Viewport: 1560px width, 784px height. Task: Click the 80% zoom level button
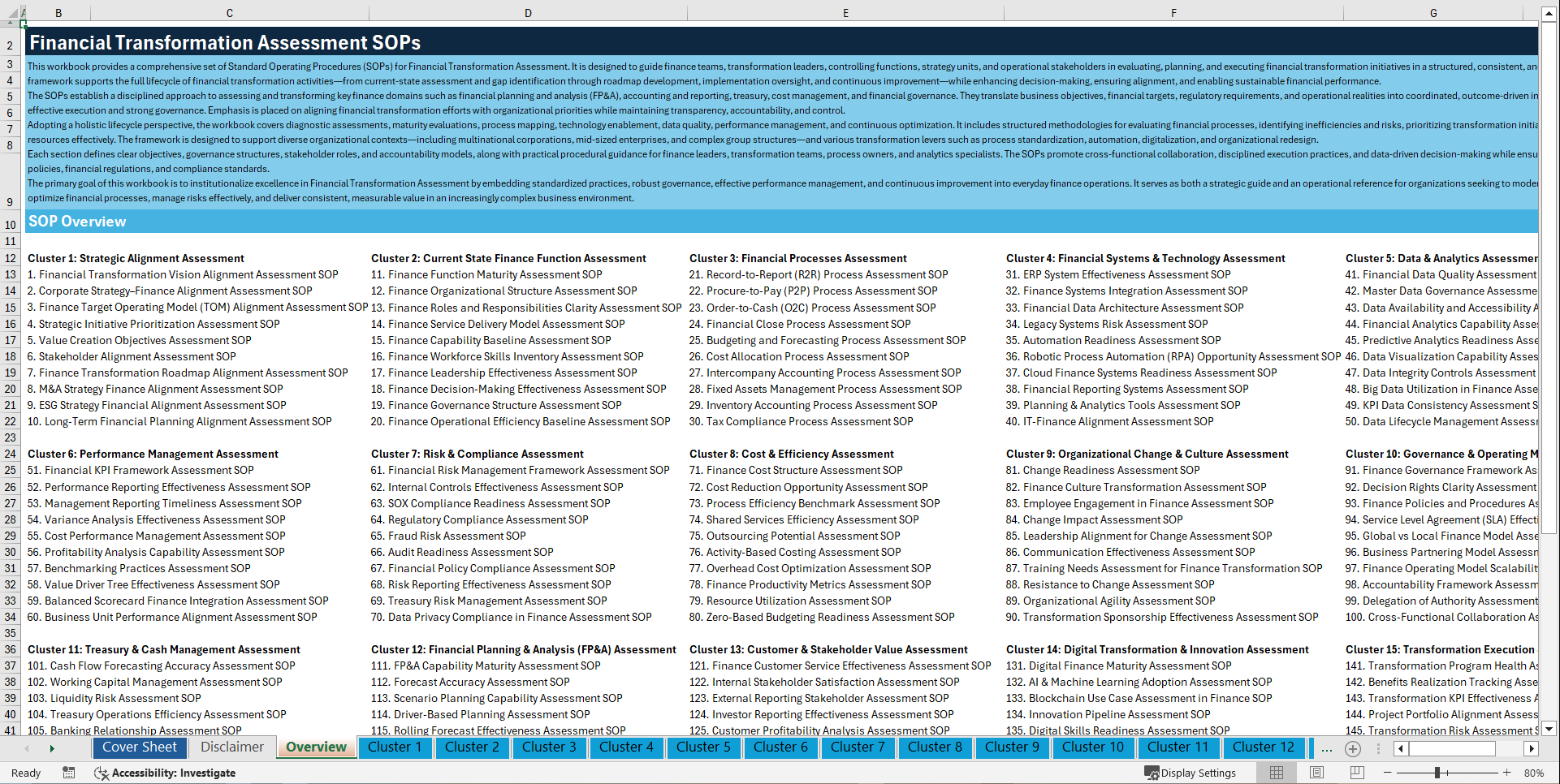pyautogui.click(x=1534, y=773)
